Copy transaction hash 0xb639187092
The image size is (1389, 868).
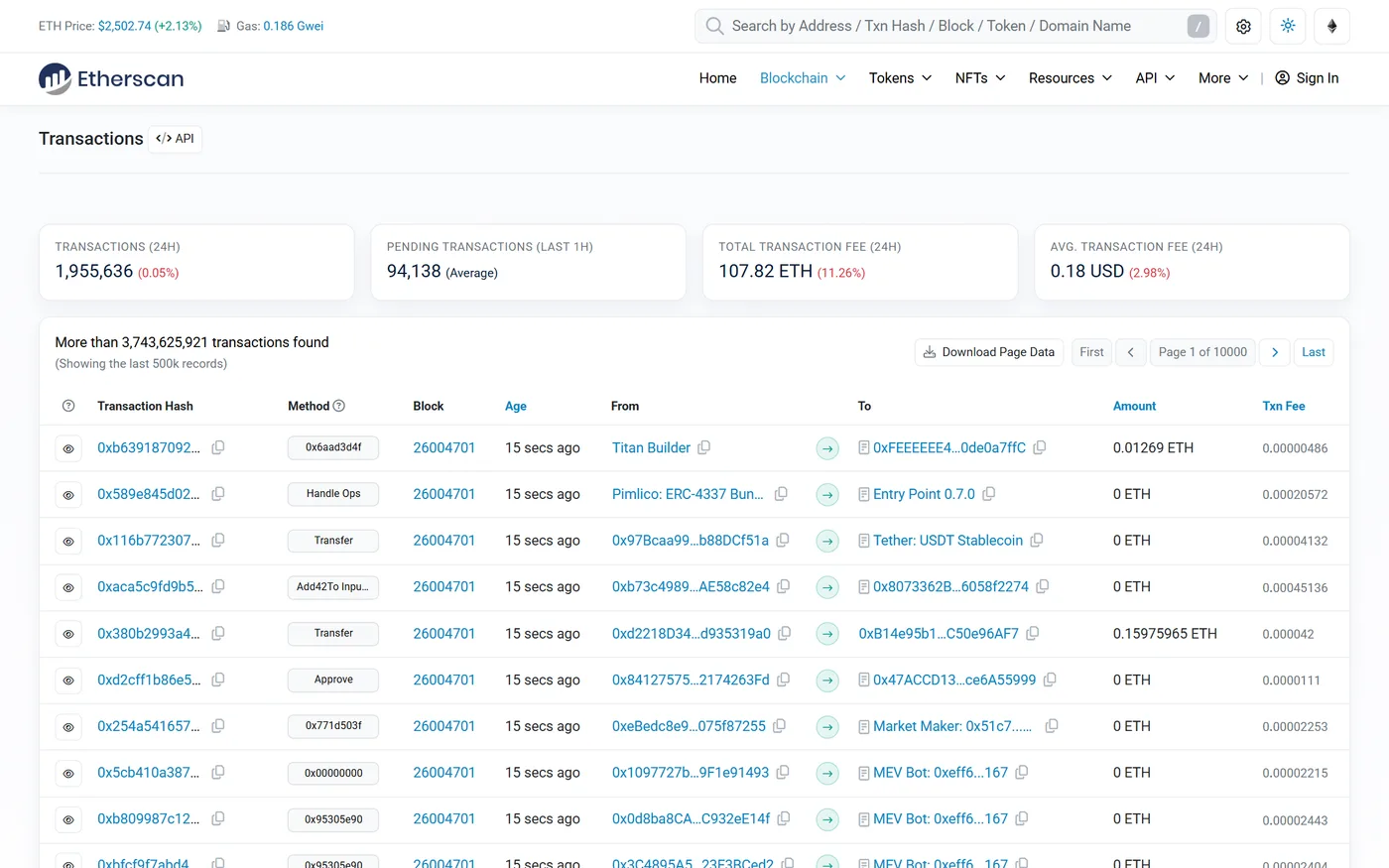[218, 447]
